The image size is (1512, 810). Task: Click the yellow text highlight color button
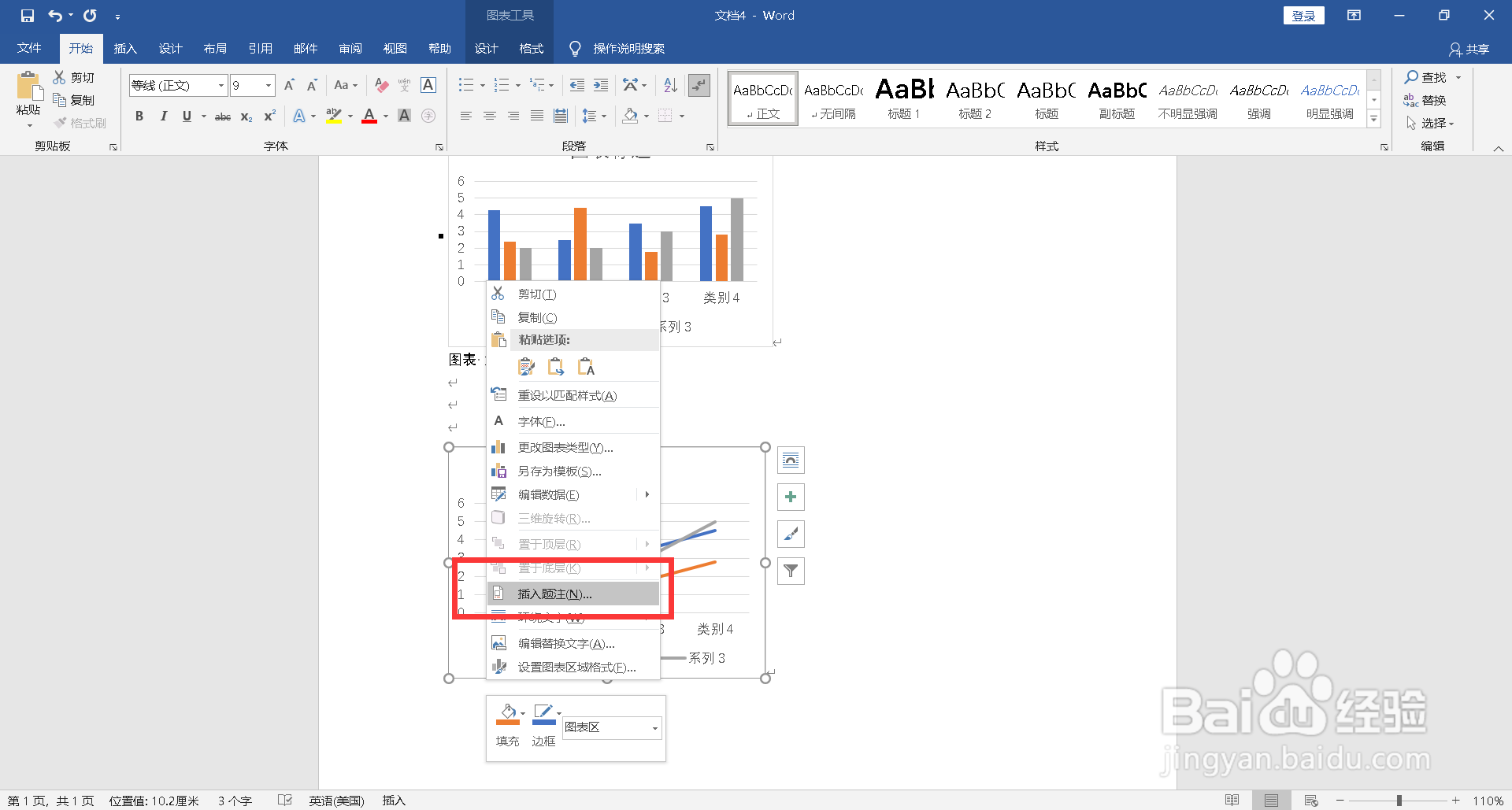coord(334,117)
